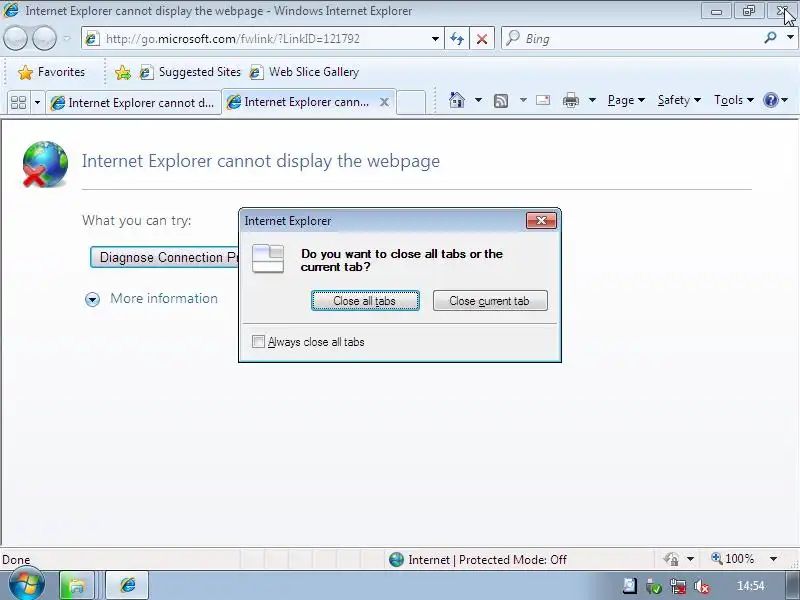Switch to first Internet Explorer cannot d... tab
Viewport: 800px width, 600px height.
point(133,103)
